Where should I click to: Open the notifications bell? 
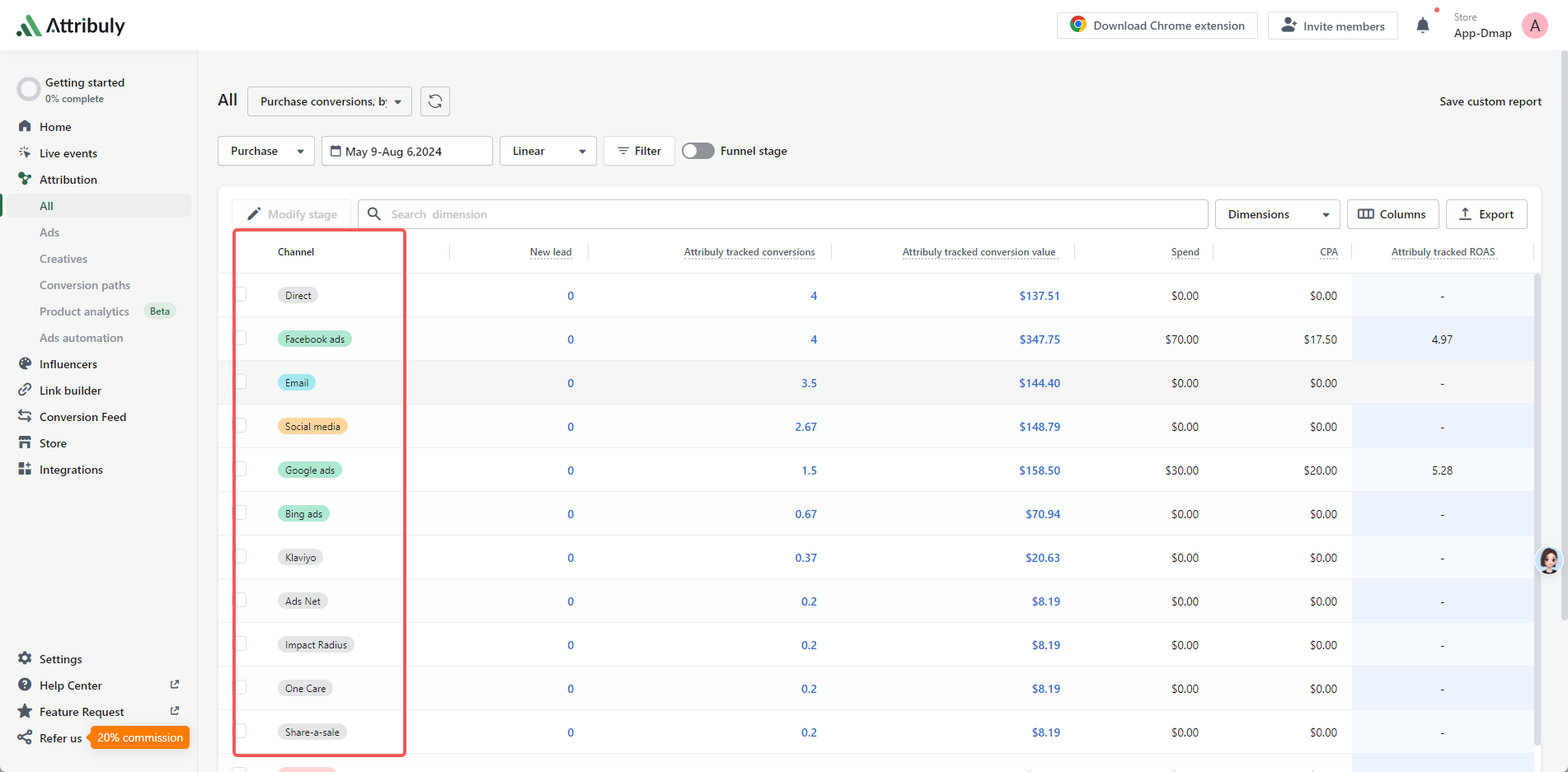(1423, 26)
